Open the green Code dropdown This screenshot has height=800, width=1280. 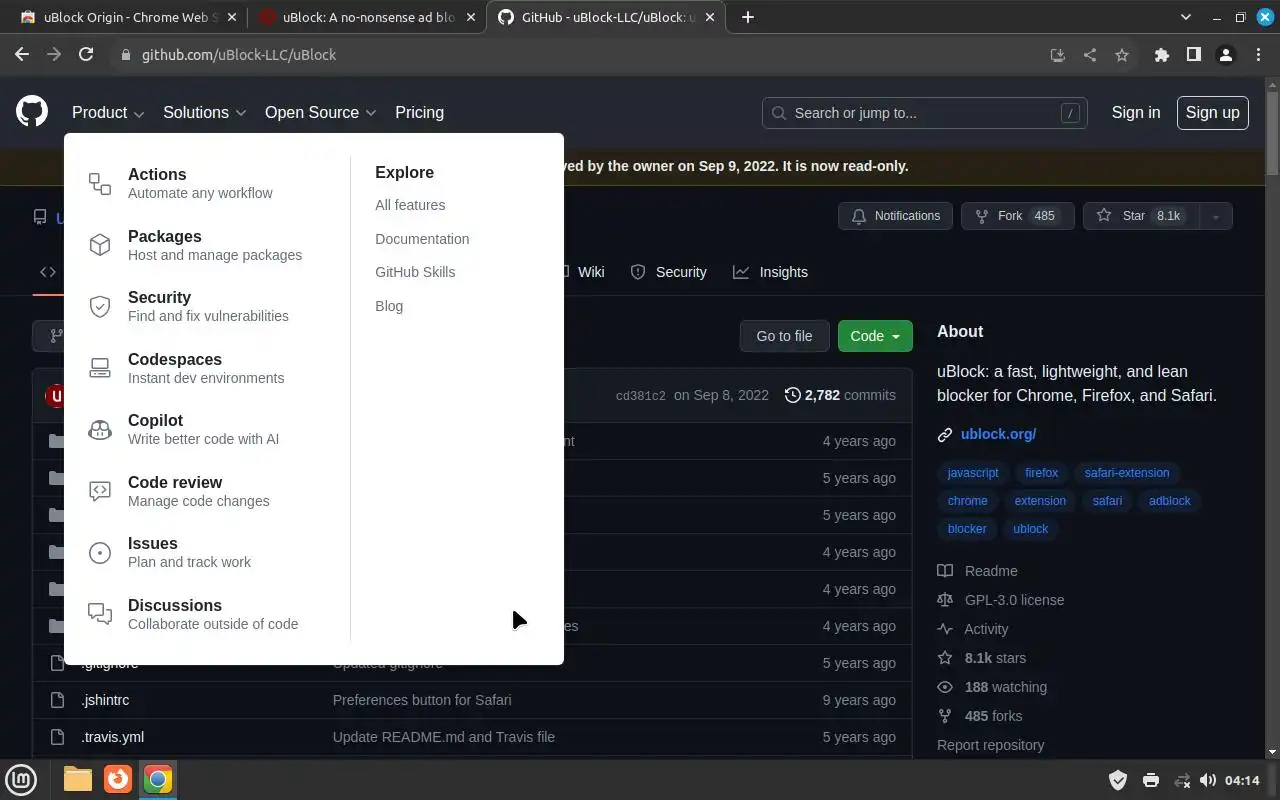click(875, 336)
